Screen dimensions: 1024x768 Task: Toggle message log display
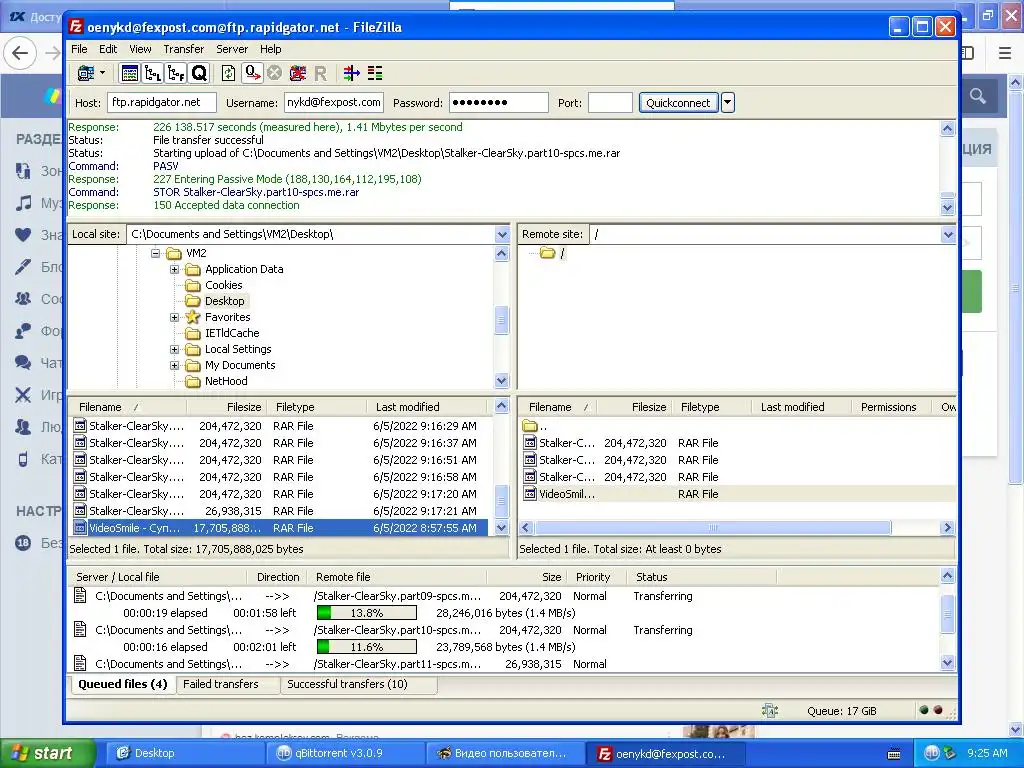130,73
